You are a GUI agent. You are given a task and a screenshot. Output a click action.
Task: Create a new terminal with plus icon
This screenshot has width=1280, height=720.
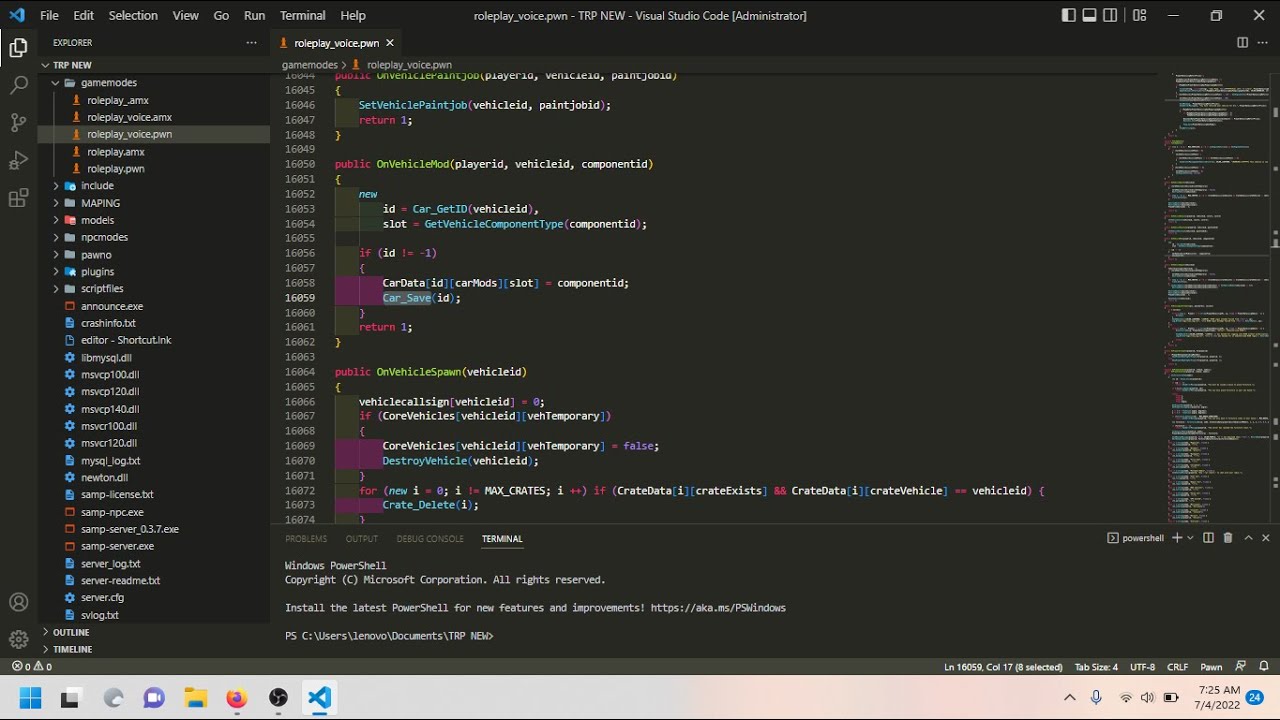click(x=1177, y=538)
